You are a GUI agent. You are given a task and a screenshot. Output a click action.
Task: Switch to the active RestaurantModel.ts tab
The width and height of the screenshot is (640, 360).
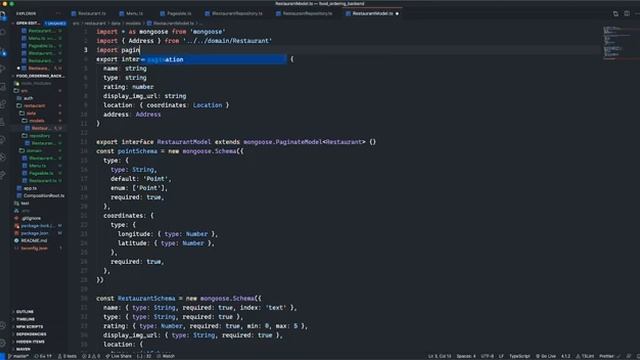(x=372, y=13)
